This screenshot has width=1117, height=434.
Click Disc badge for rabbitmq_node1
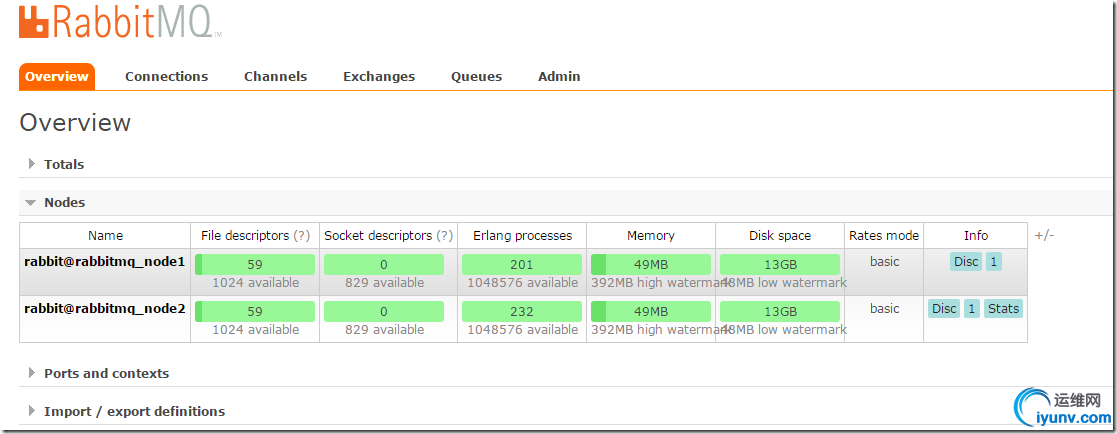[966, 262]
